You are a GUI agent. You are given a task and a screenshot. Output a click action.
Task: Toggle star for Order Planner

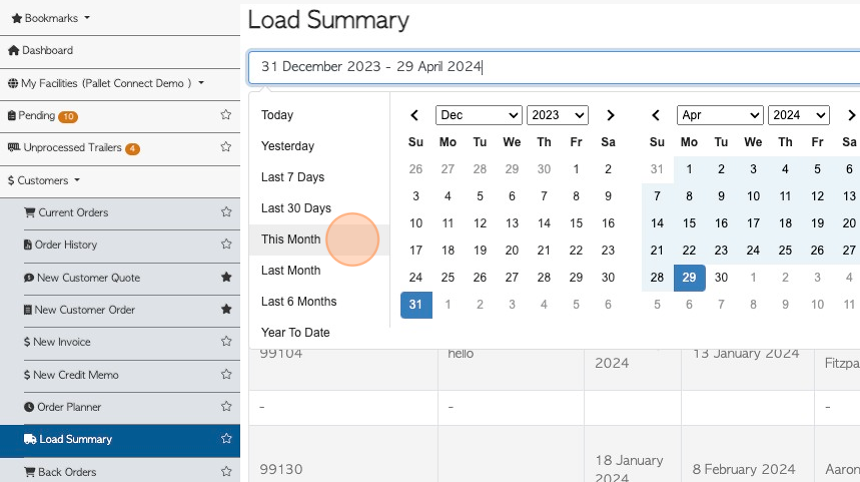point(226,406)
